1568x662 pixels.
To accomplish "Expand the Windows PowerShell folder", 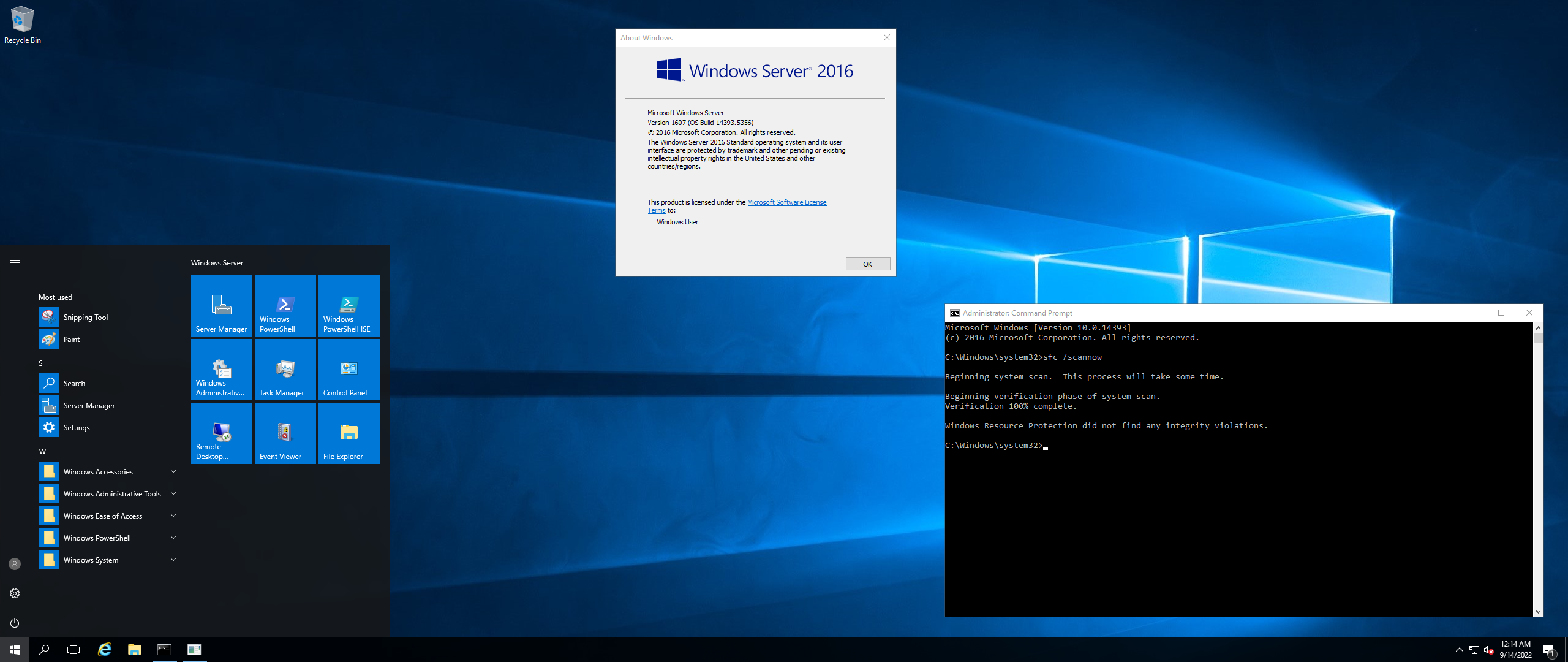I will pos(108,538).
